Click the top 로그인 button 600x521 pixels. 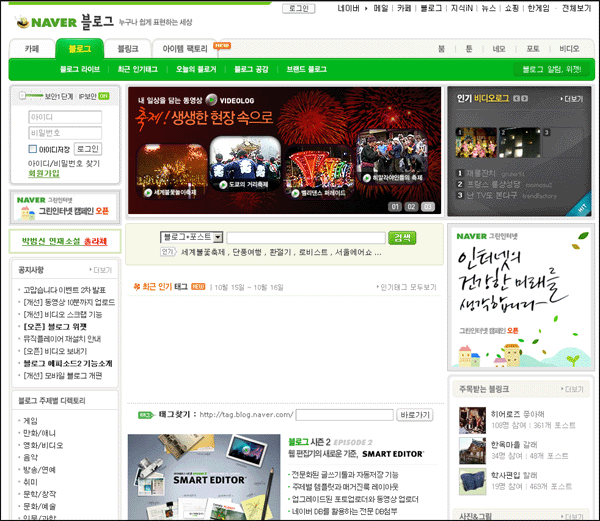click(298, 8)
